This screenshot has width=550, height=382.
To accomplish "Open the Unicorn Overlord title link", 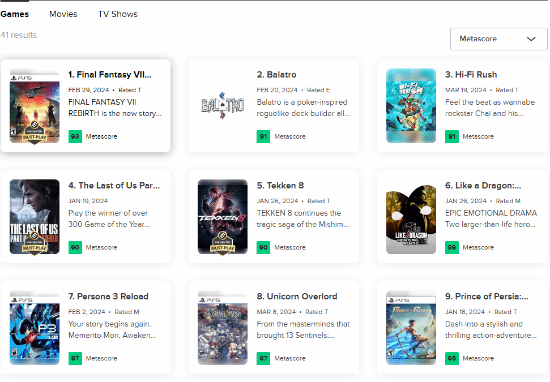I will point(297,296).
